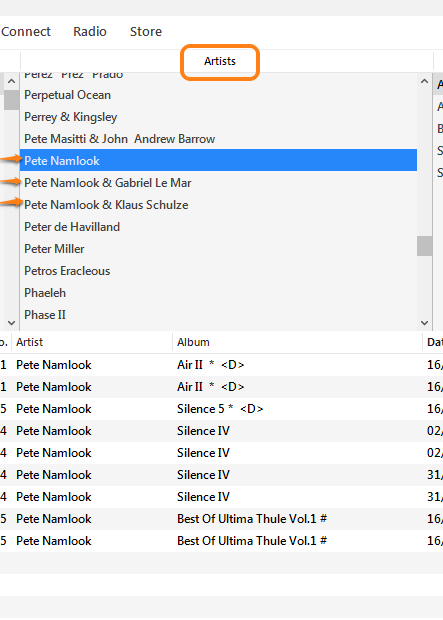
Task: Select highlighted Pete Namlook in Artists list
Action: (218, 161)
